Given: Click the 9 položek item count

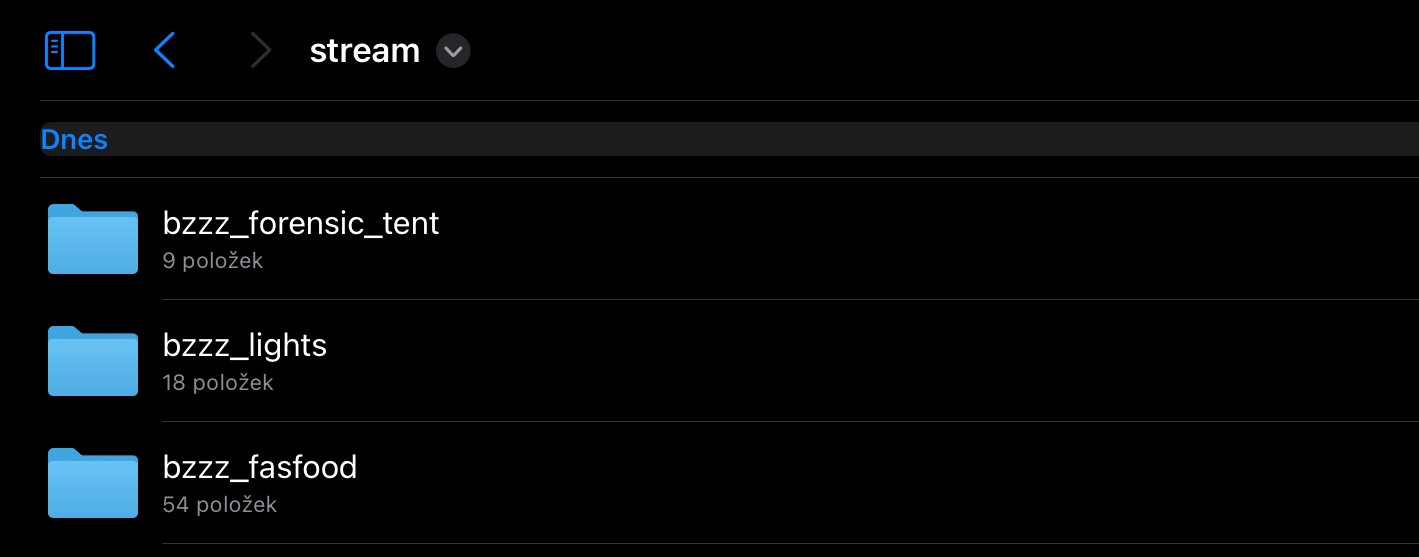Looking at the screenshot, I should [x=212, y=261].
